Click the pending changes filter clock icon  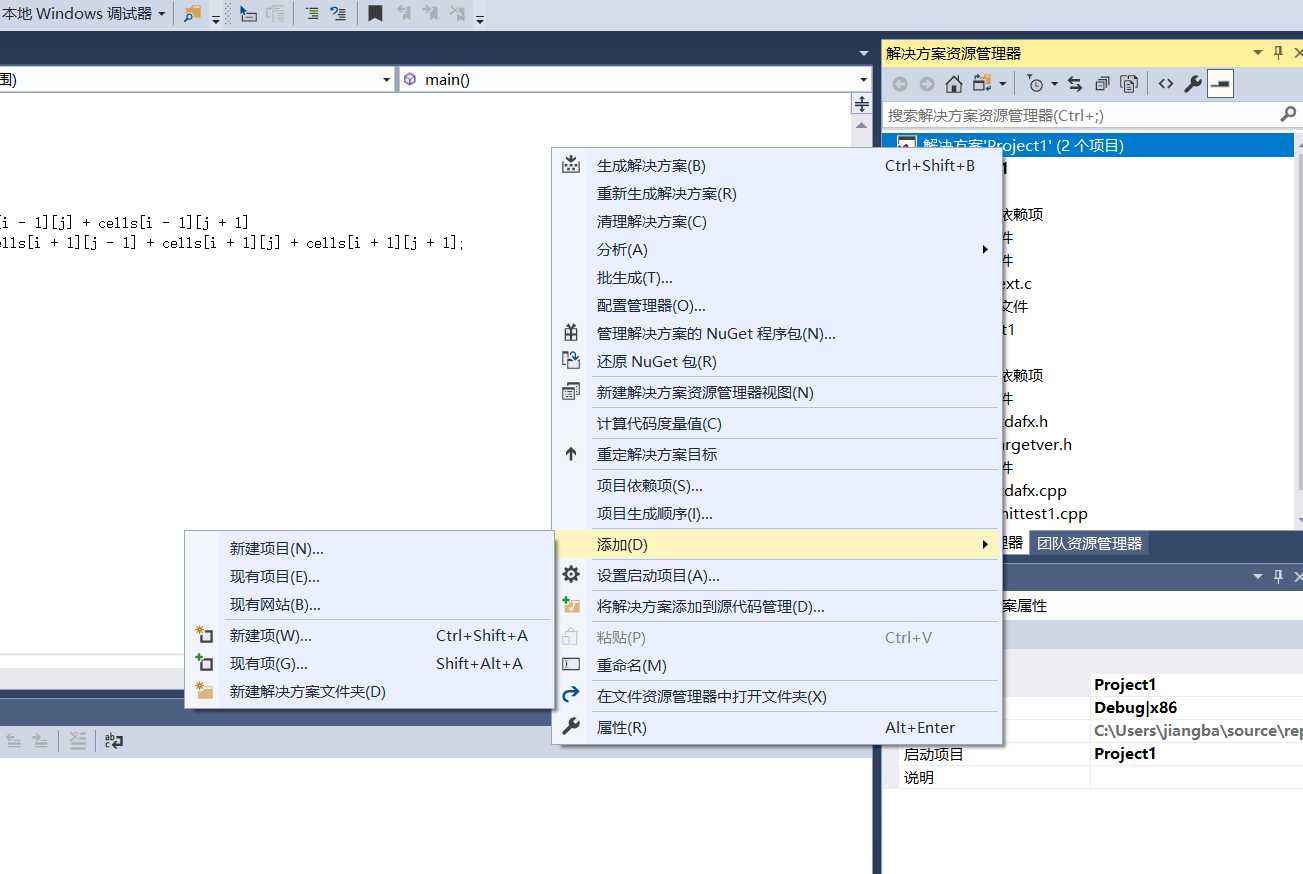(x=1036, y=84)
